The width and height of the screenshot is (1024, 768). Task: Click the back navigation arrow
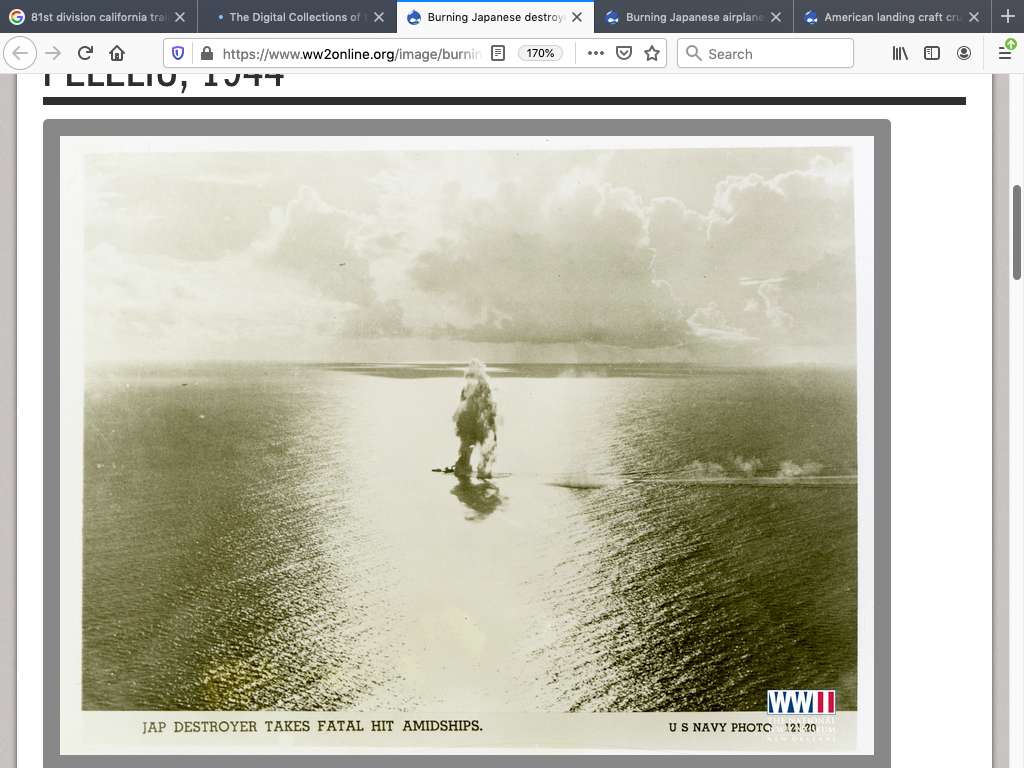[x=21, y=53]
